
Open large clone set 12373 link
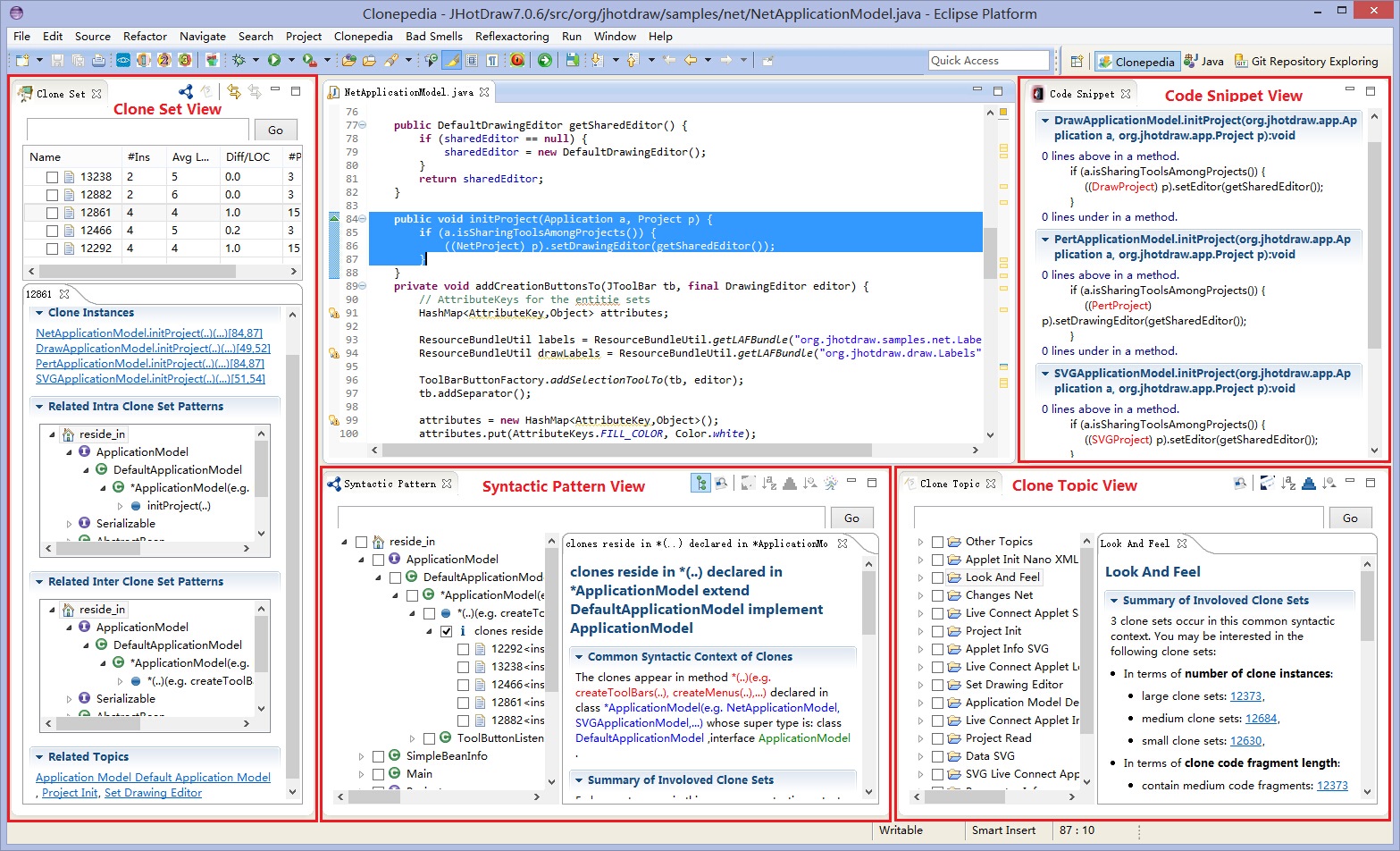pyautogui.click(x=1245, y=696)
